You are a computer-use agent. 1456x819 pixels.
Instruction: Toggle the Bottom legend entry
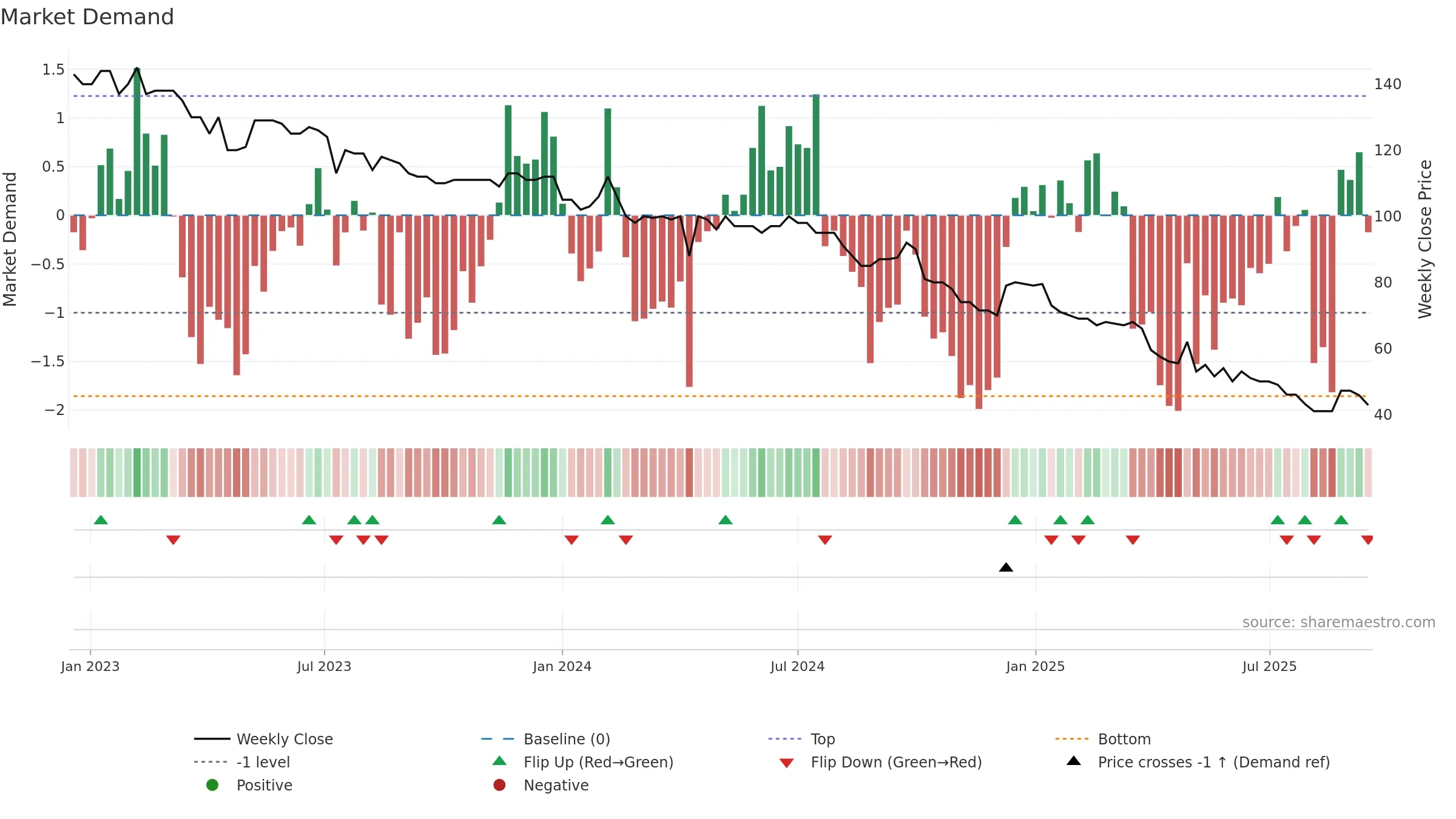1103,739
